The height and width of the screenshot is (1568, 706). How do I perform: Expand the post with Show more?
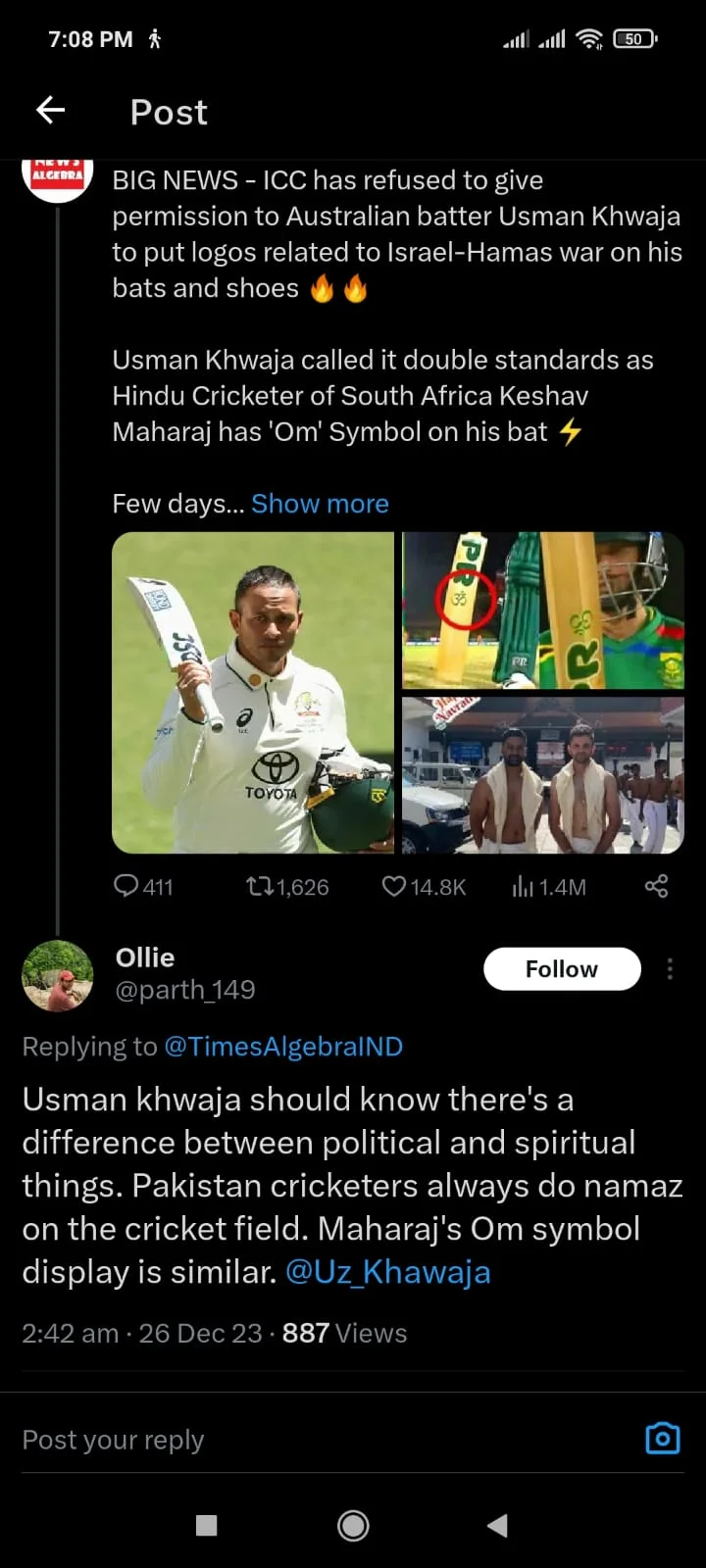319,503
